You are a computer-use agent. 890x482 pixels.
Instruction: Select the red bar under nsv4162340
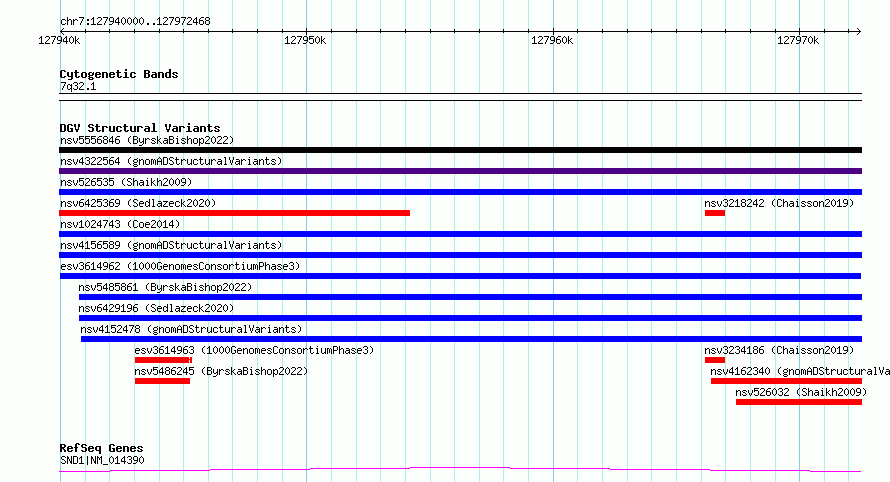tap(786, 381)
